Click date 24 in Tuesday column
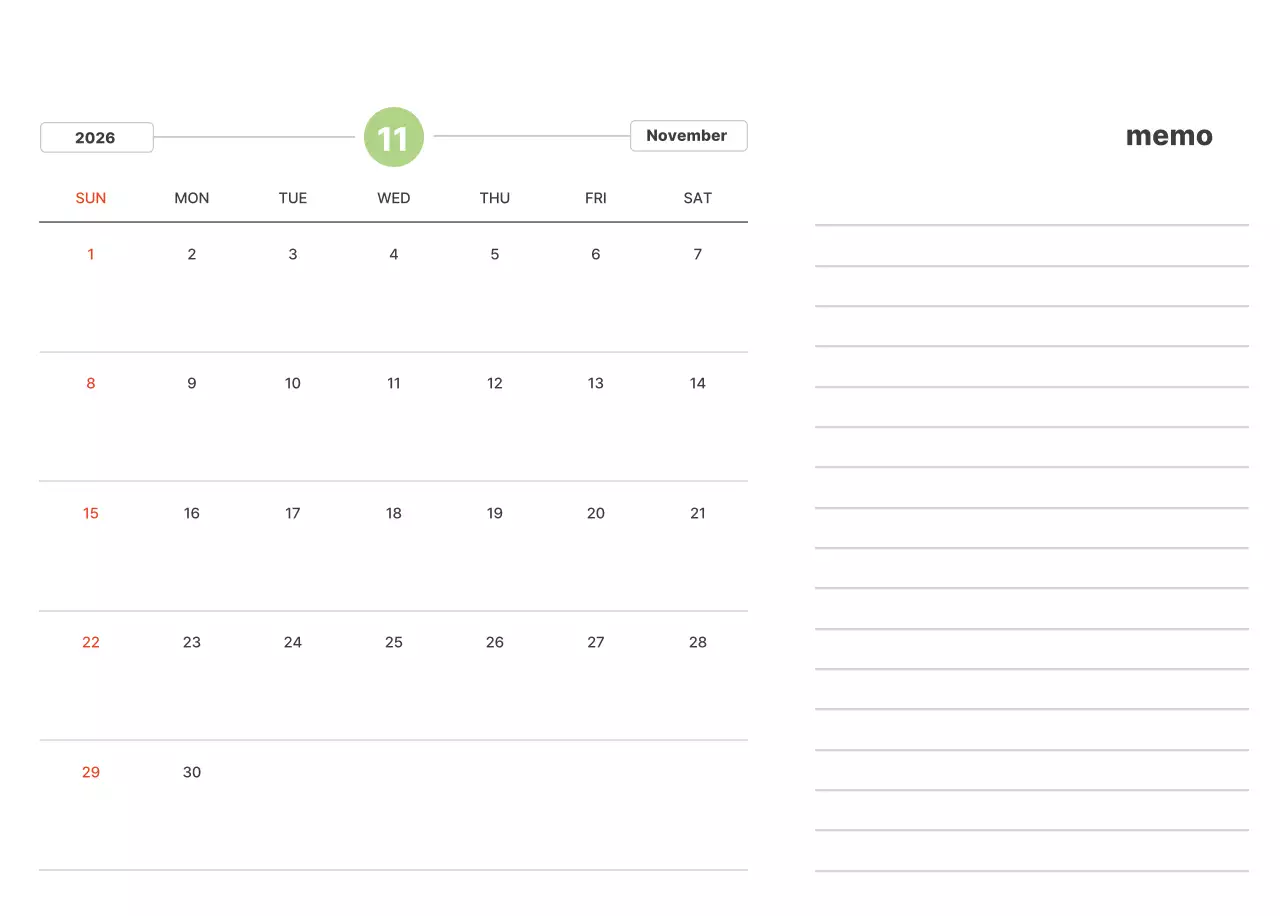The width and height of the screenshot is (1280, 916). [293, 642]
